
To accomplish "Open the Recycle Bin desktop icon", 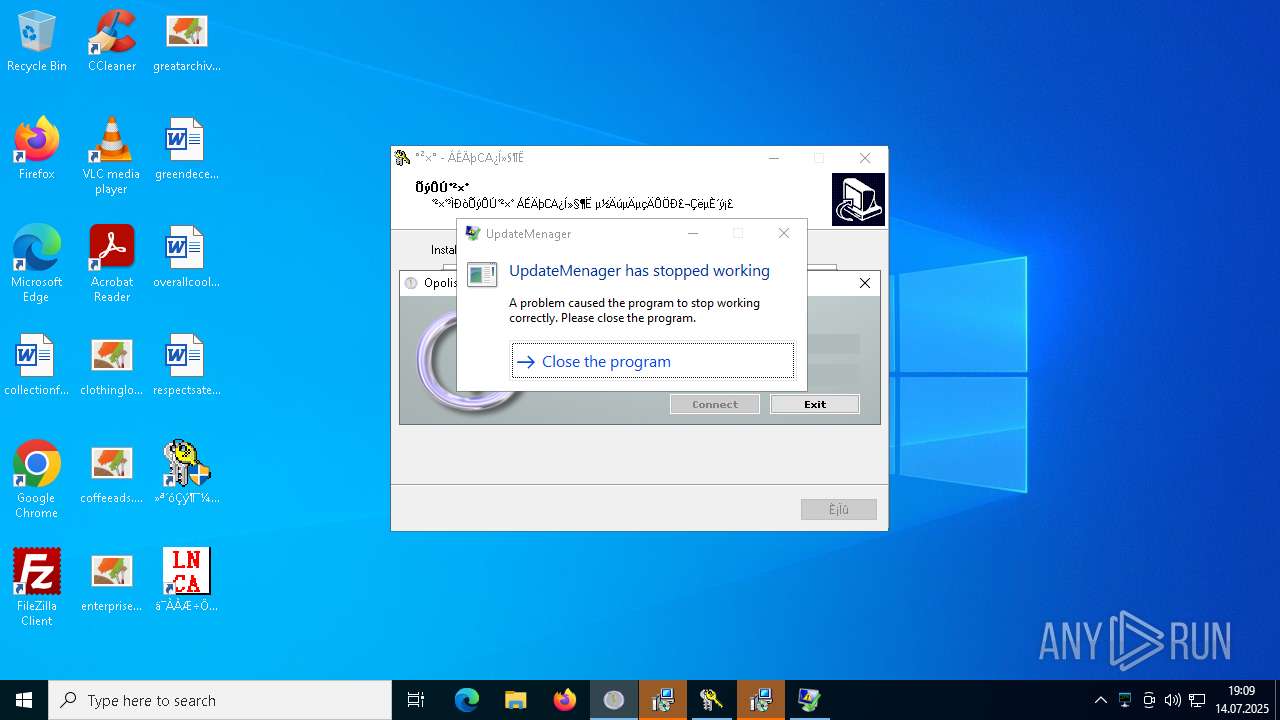I will pyautogui.click(x=37, y=41).
